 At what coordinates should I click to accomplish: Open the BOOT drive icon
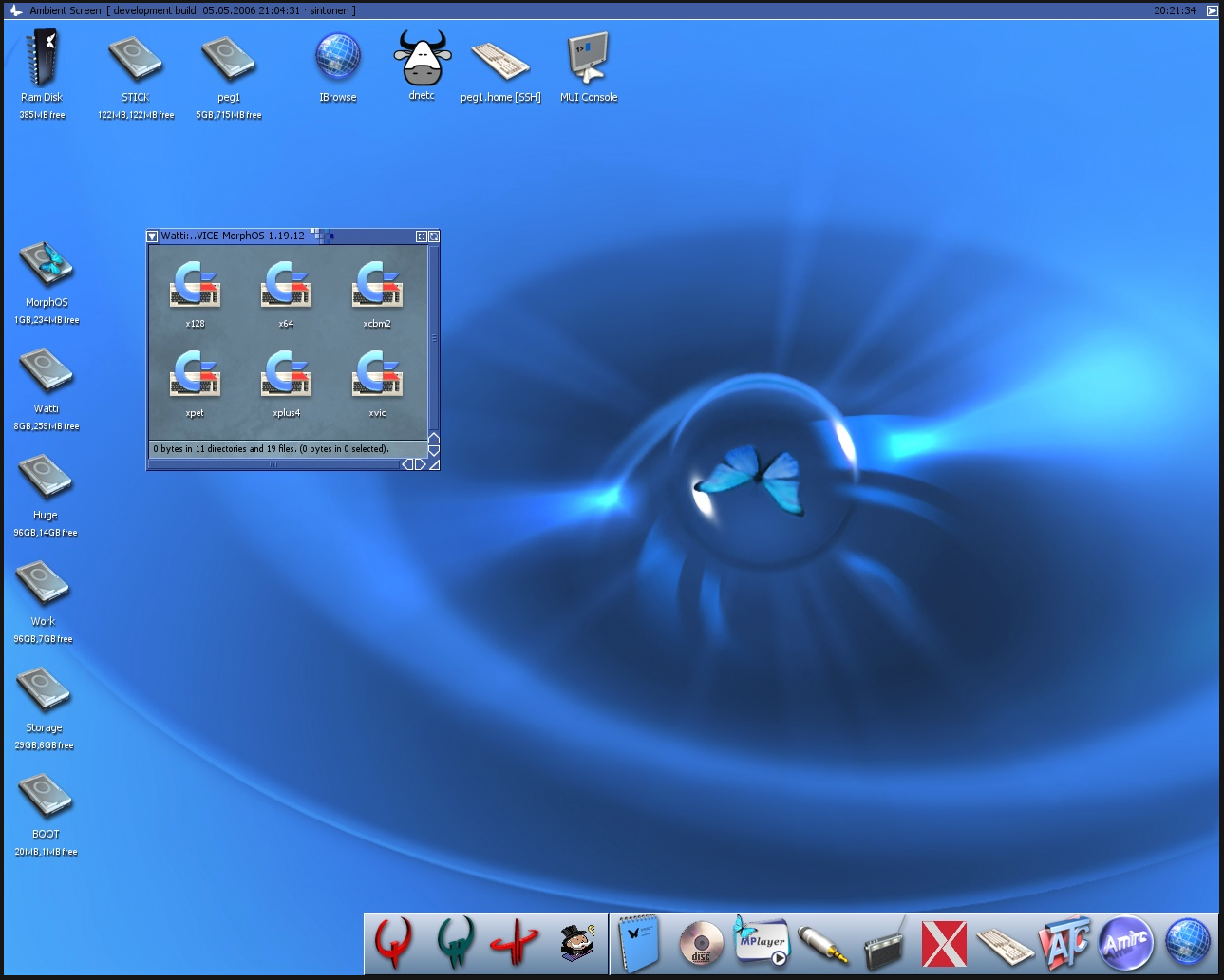[46, 796]
